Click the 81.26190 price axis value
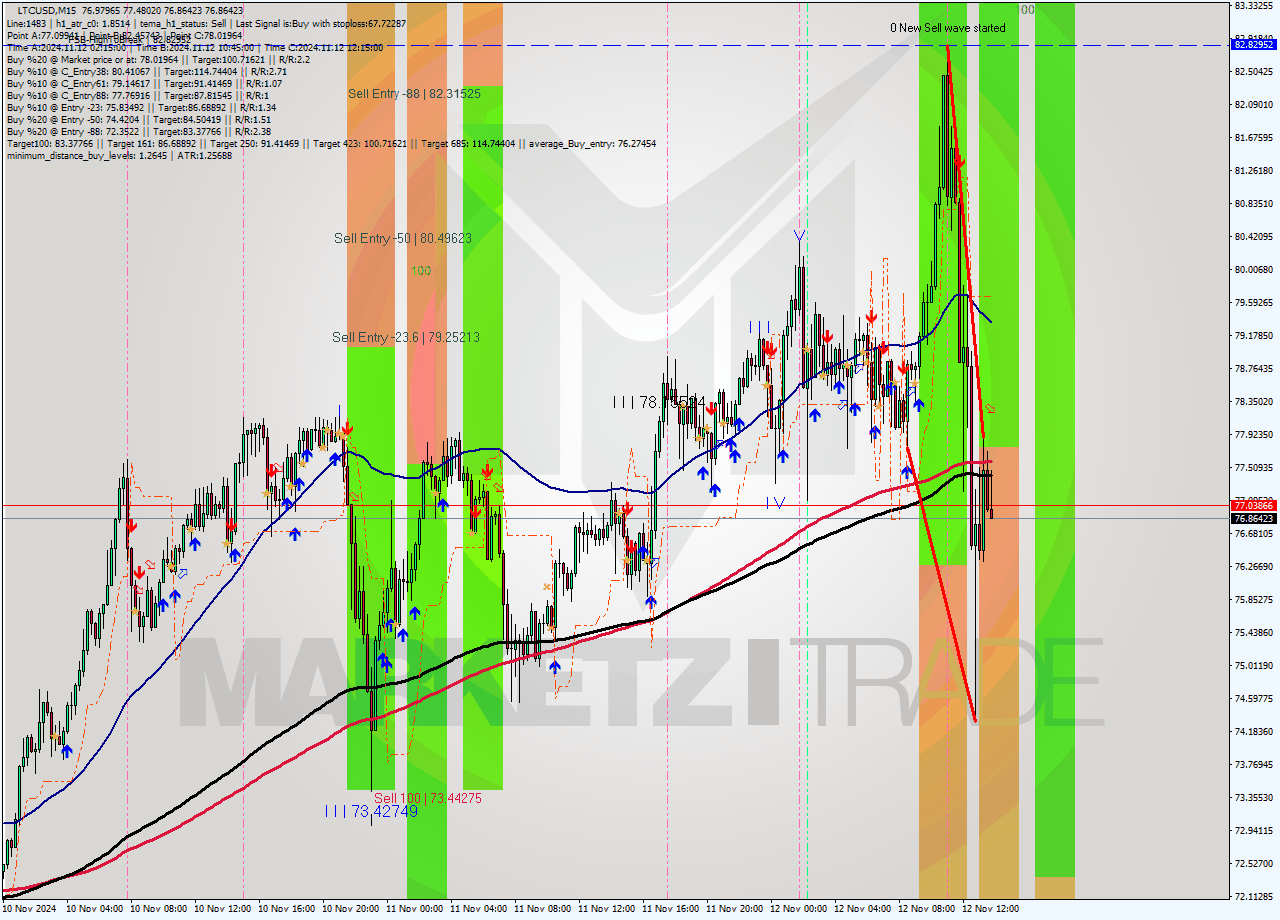Image resolution: width=1280 pixels, height=920 pixels. (x=1253, y=170)
